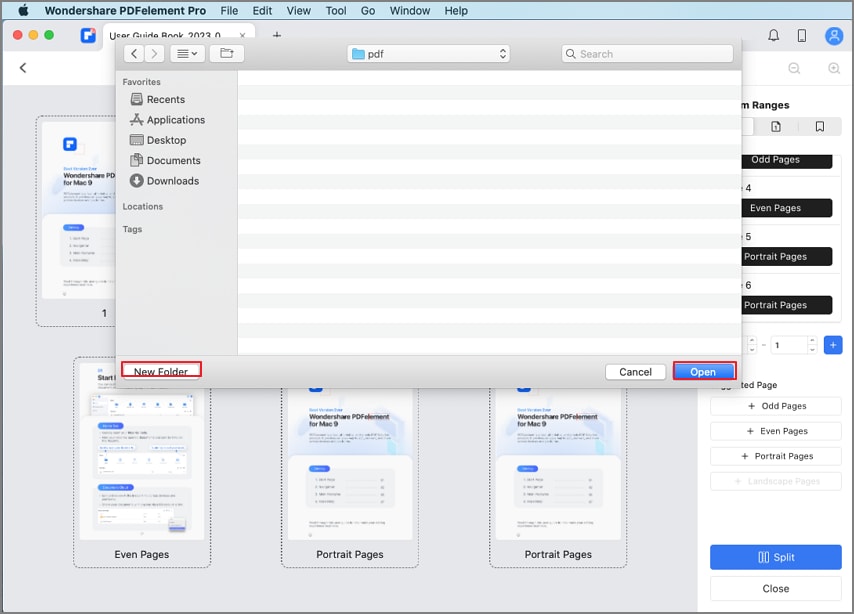Open the Tool menu
This screenshot has width=854, height=614.
pos(336,10)
